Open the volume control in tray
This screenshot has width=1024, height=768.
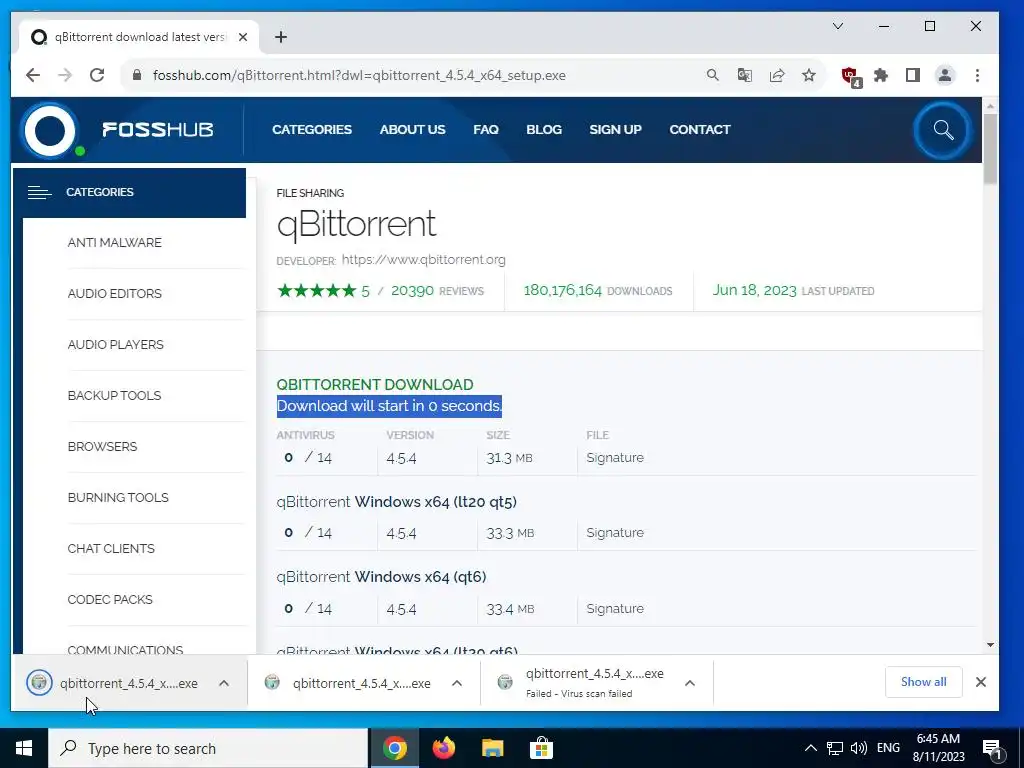tap(859, 748)
